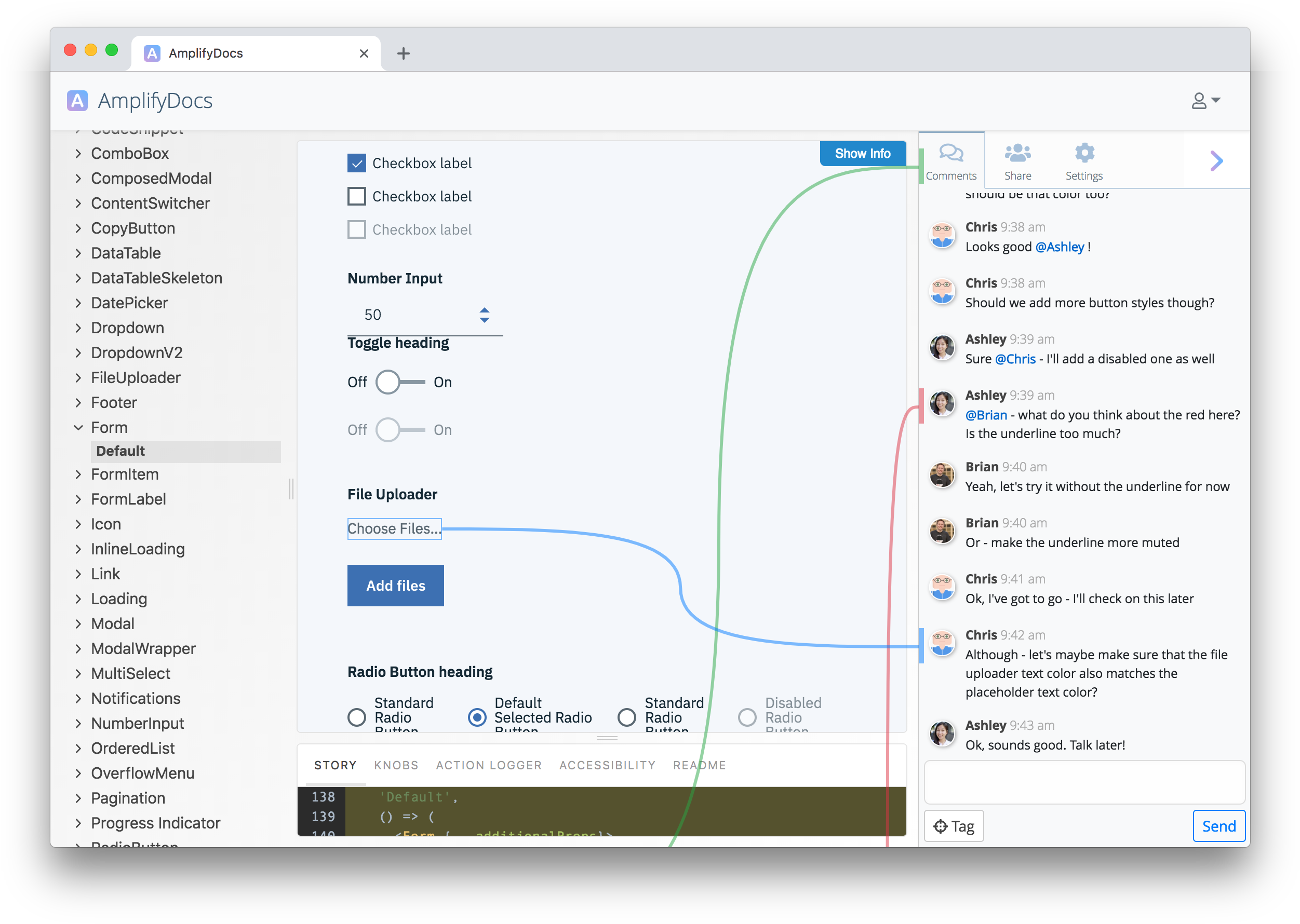Click the Tag crosshair button
This screenshot has width=1300, height=924.
click(x=954, y=825)
